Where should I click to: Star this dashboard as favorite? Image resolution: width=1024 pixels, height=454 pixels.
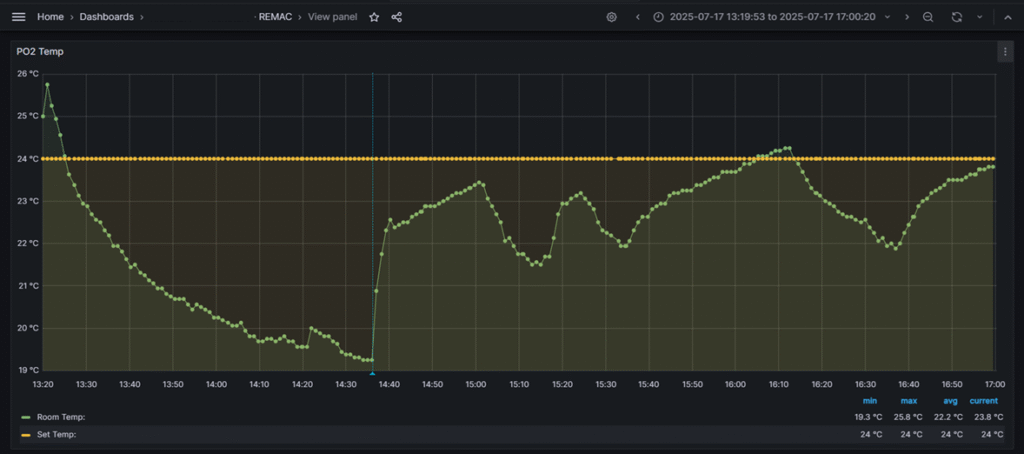tap(374, 17)
